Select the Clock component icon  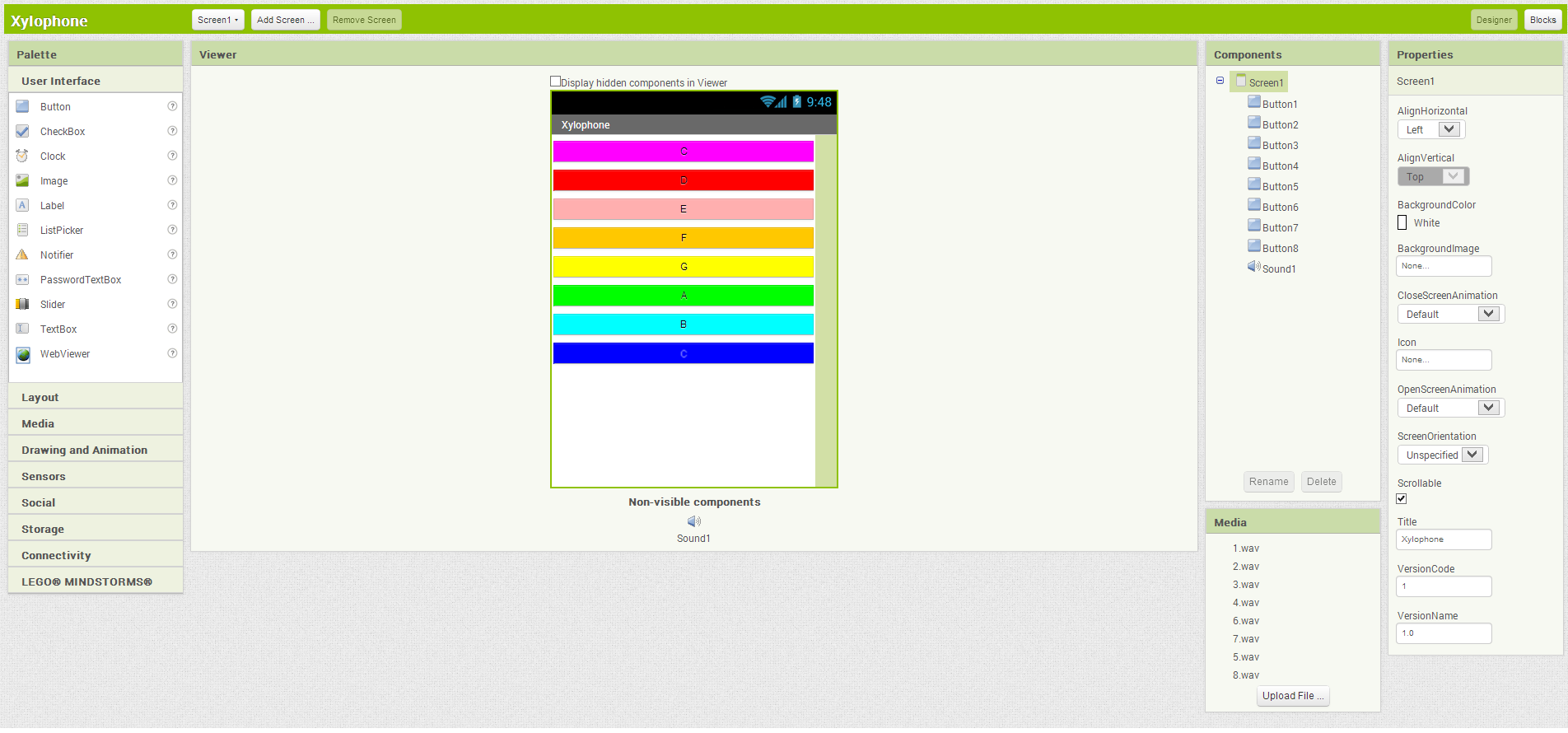click(x=22, y=156)
